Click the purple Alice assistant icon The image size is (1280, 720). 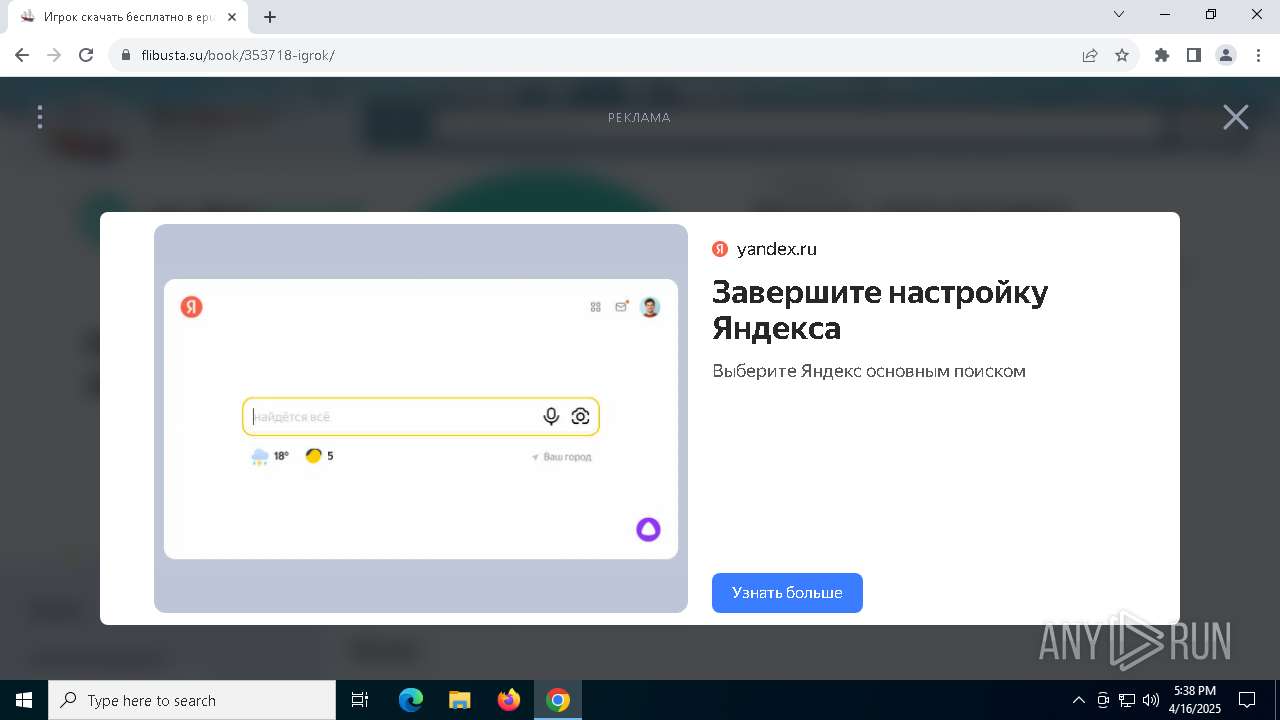tap(648, 529)
